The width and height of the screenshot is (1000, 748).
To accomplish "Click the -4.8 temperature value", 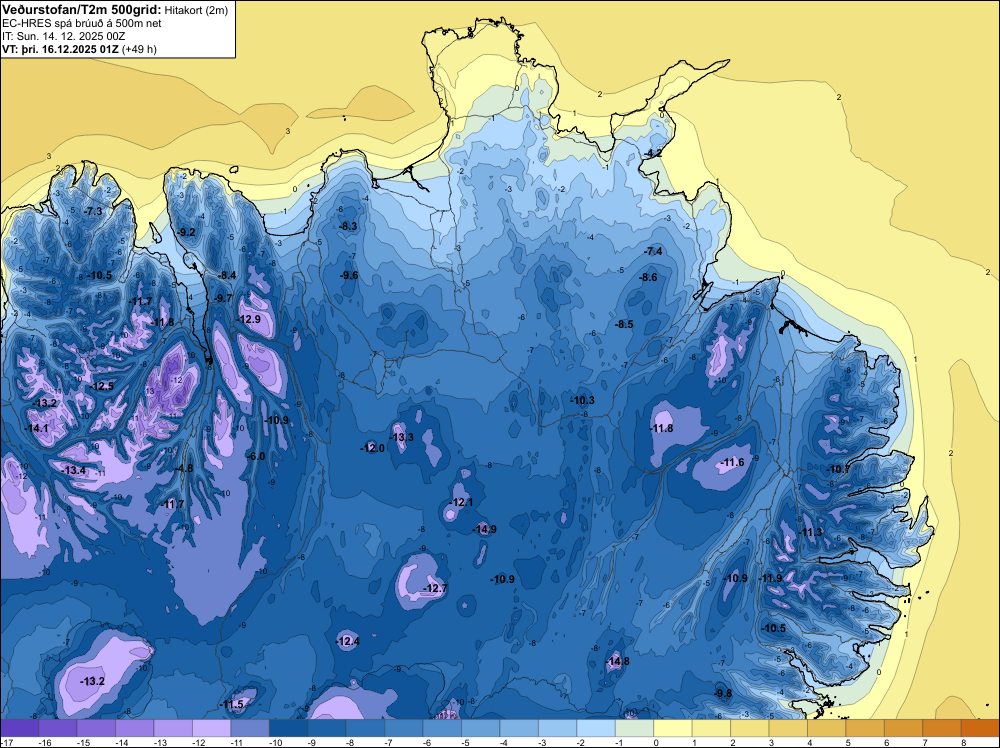I will (x=184, y=469).
